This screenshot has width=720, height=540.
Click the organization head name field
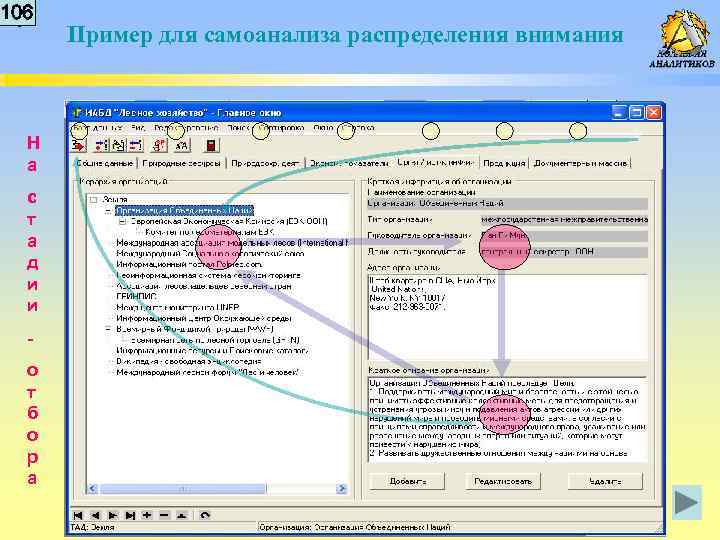coord(564,236)
